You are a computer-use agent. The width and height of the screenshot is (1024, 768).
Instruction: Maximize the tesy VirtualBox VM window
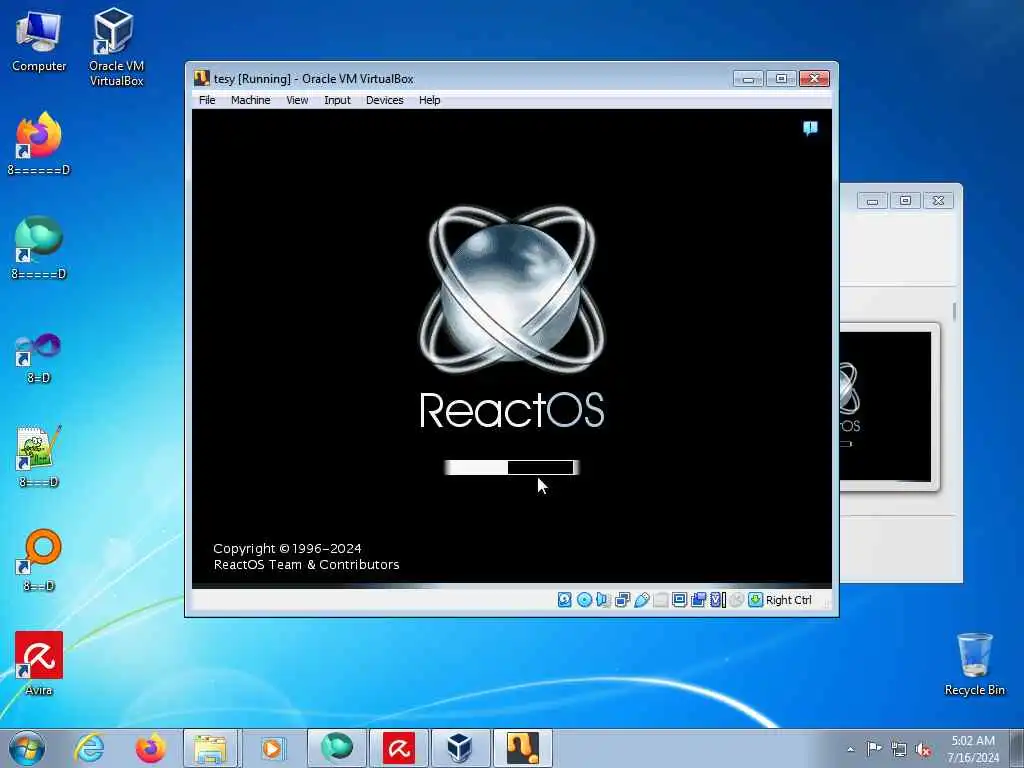click(781, 79)
